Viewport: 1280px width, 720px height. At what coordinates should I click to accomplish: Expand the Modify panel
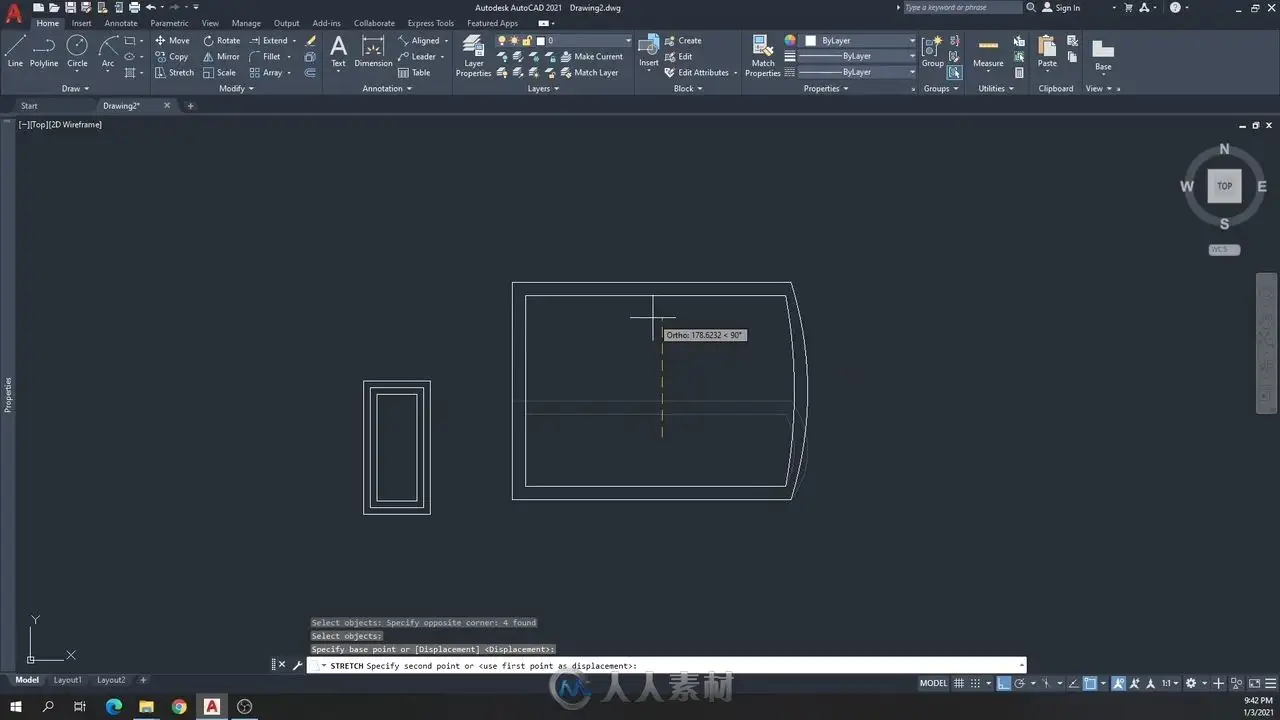point(236,89)
